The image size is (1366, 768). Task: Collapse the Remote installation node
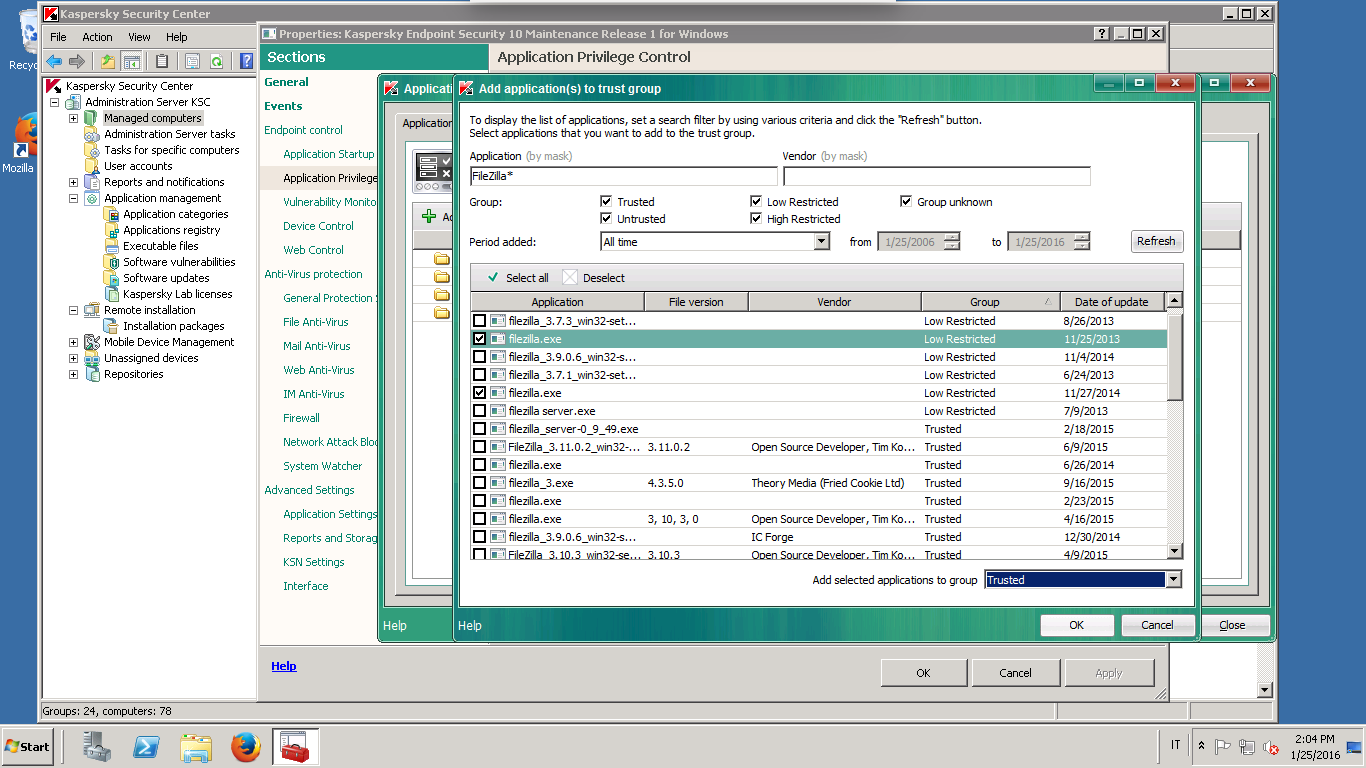point(73,310)
